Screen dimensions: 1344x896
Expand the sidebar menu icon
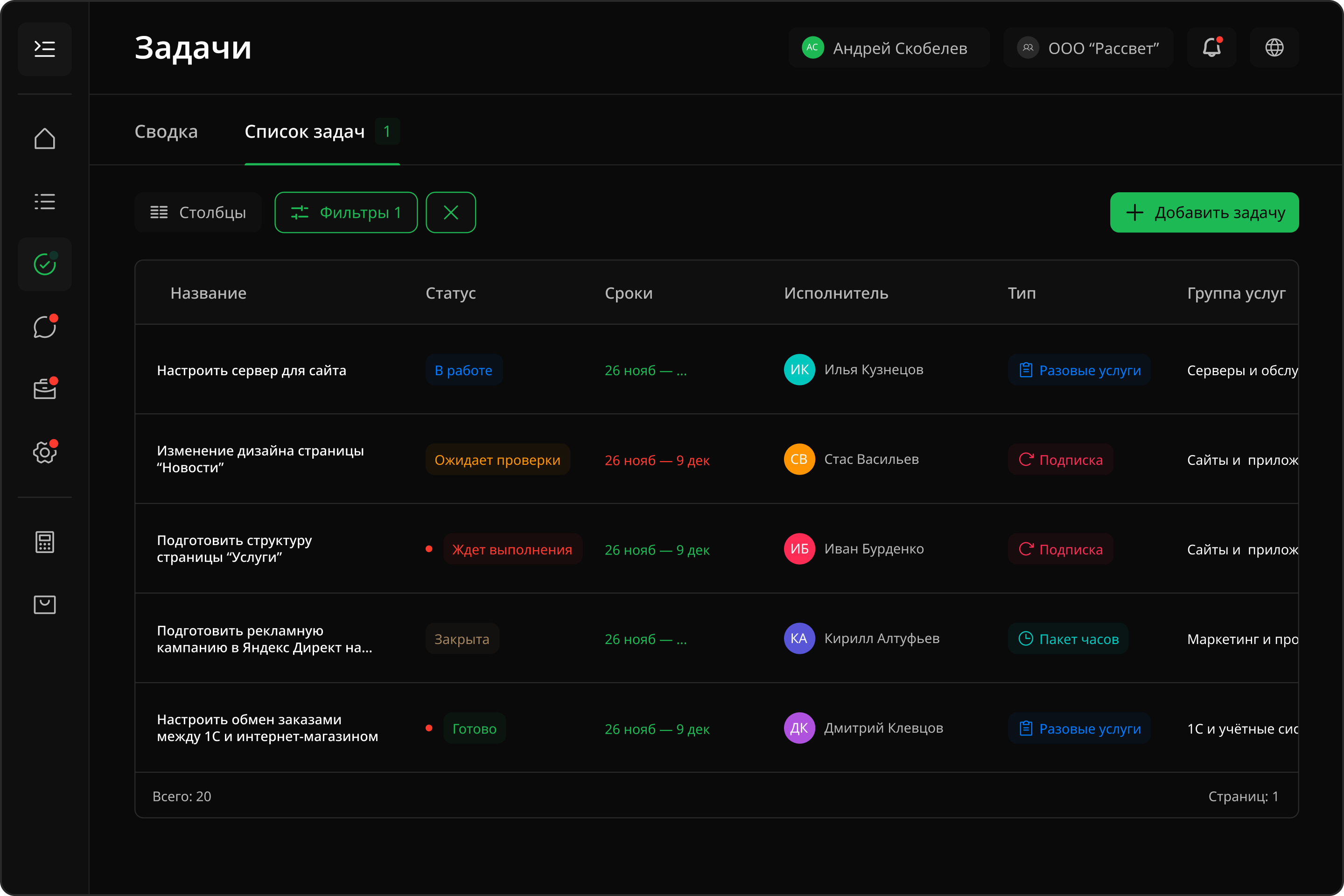(x=45, y=49)
